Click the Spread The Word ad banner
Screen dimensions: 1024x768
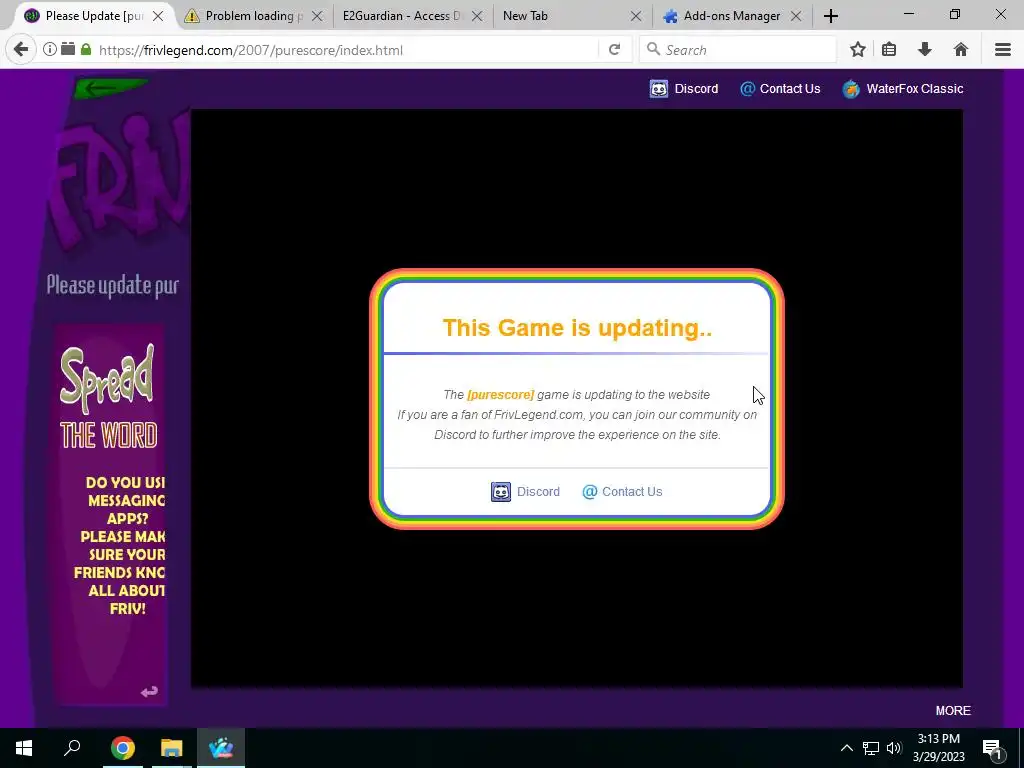tap(110, 514)
